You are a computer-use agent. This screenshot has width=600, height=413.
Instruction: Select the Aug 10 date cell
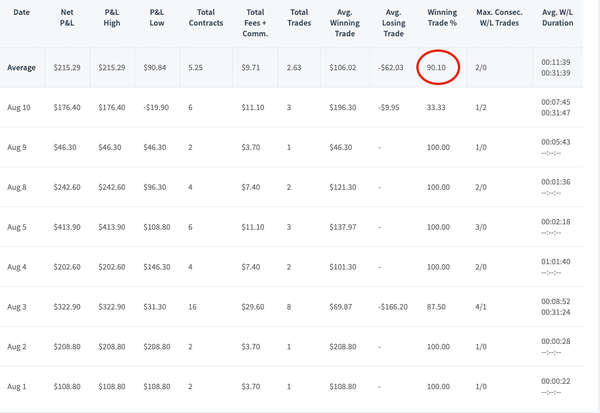click(x=19, y=108)
